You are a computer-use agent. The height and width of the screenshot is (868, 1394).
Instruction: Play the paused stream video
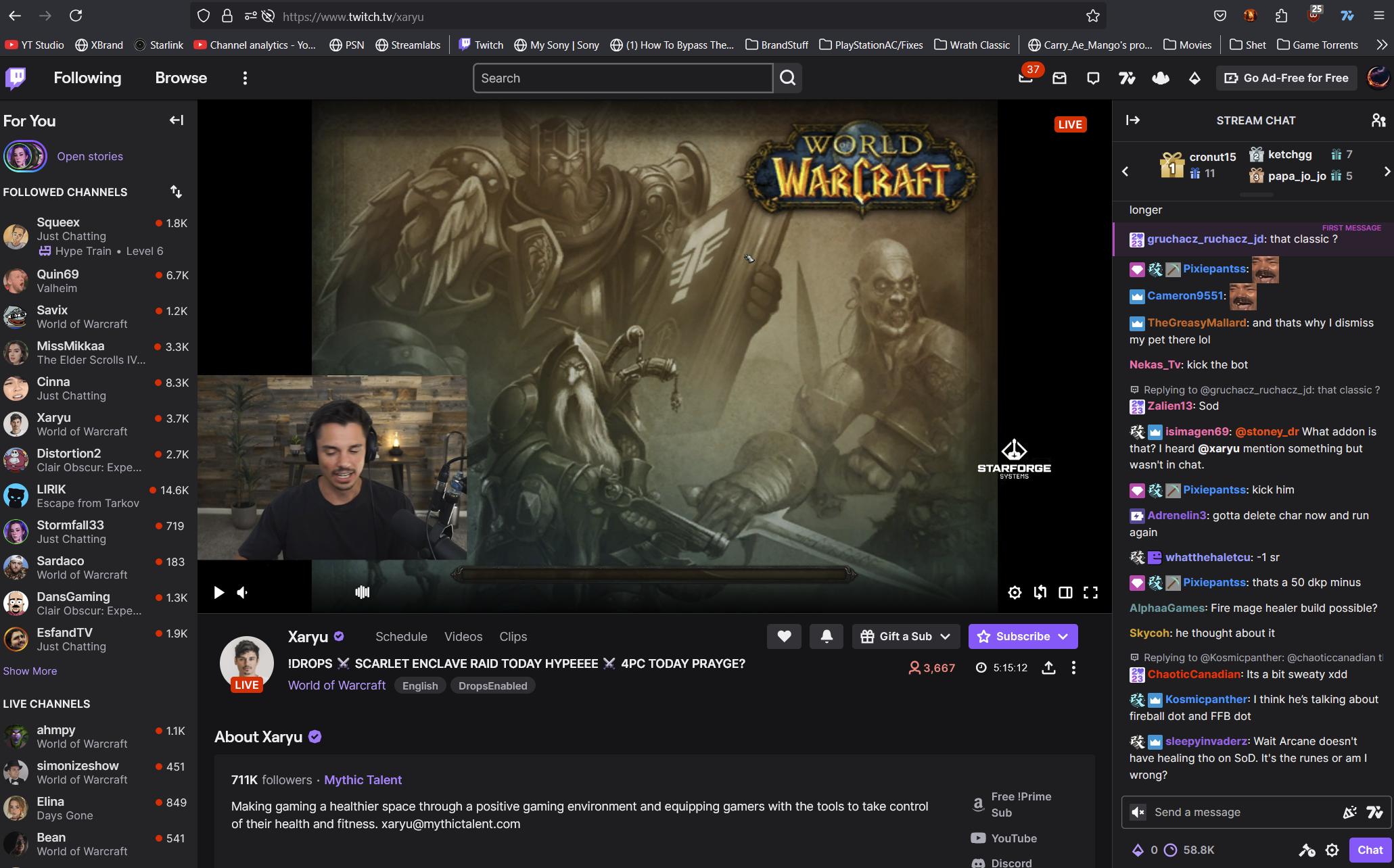(x=218, y=592)
